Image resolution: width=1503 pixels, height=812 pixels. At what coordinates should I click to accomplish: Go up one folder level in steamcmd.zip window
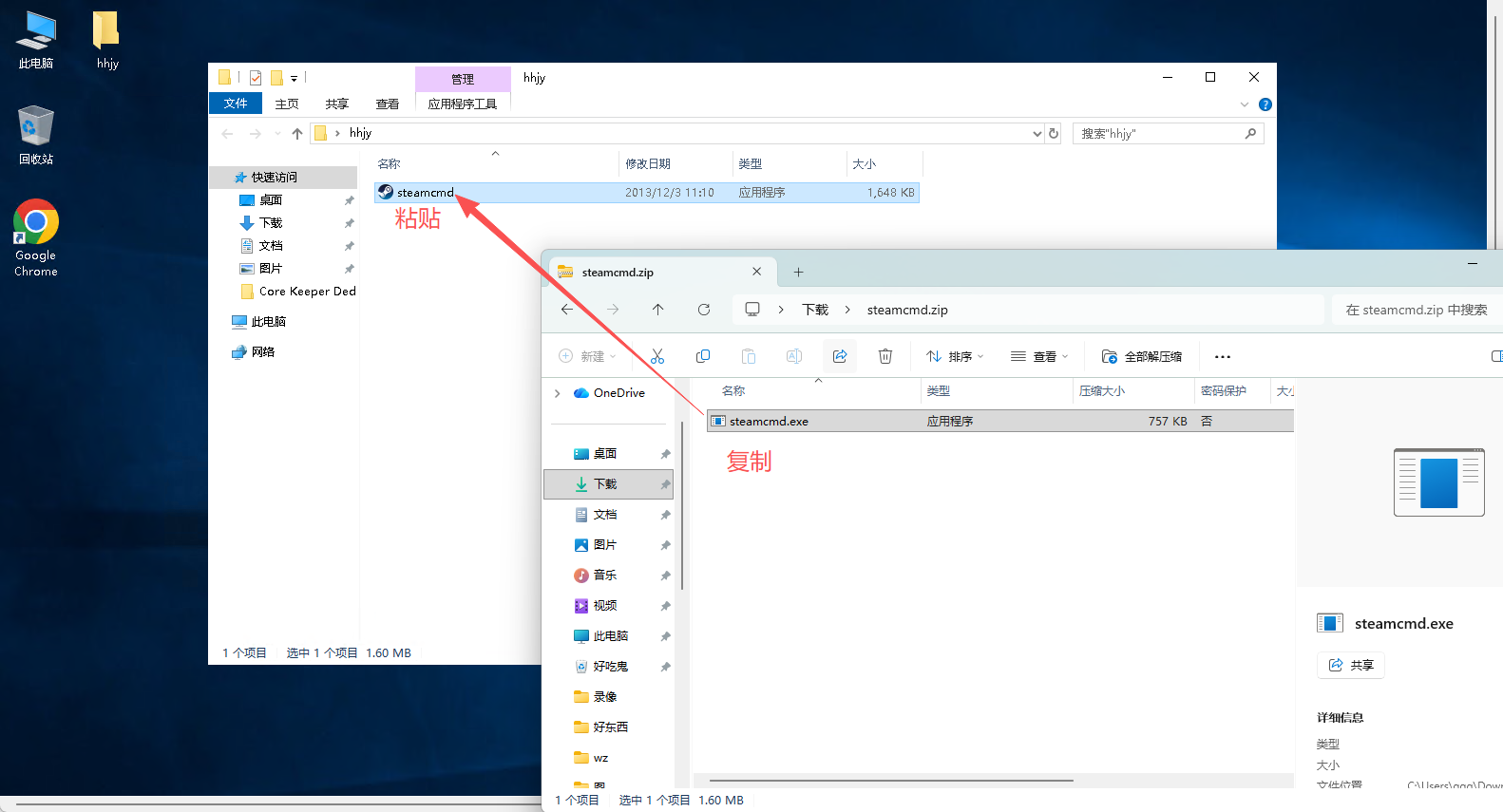(658, 310)
